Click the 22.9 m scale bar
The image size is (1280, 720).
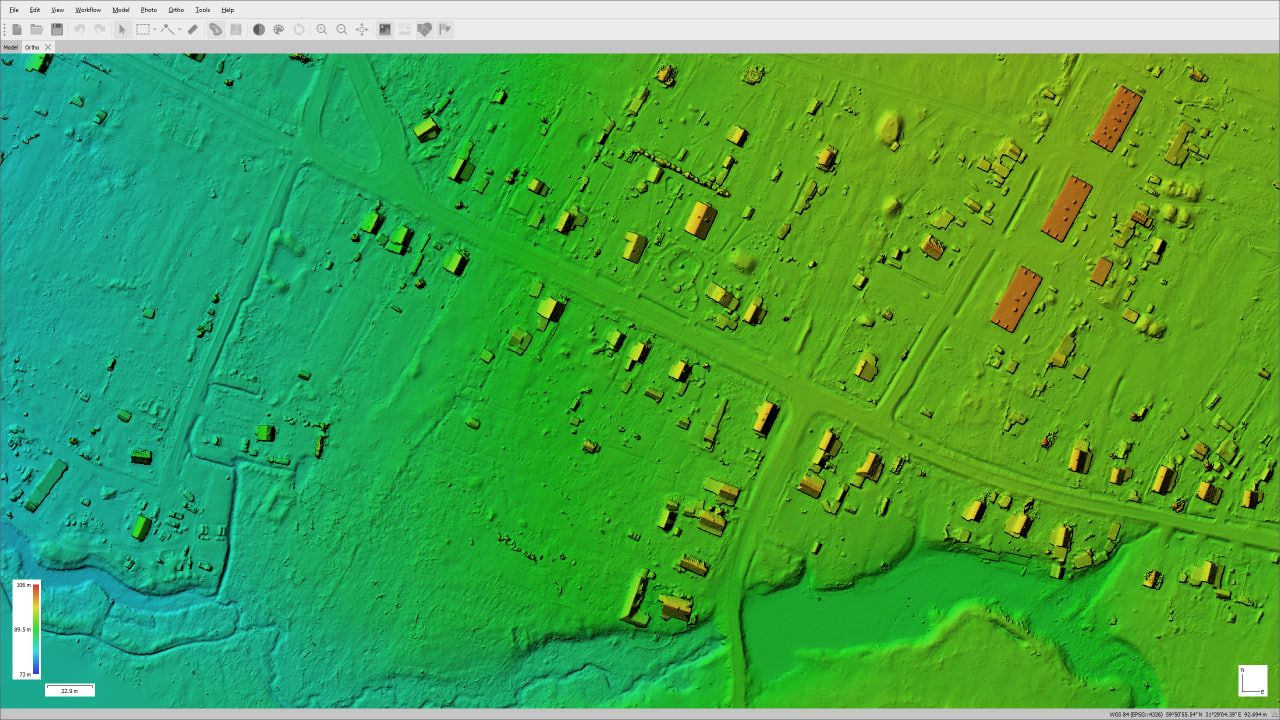point(70,689)
